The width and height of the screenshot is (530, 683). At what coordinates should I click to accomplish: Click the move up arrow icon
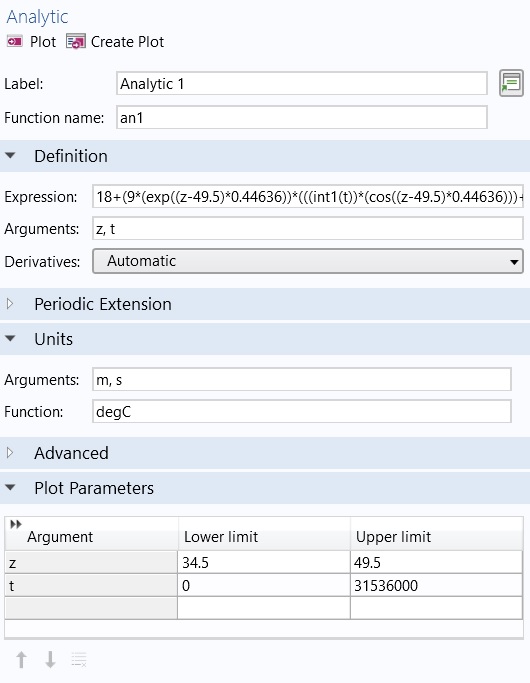pyautogui.click(x=21, y=659)
